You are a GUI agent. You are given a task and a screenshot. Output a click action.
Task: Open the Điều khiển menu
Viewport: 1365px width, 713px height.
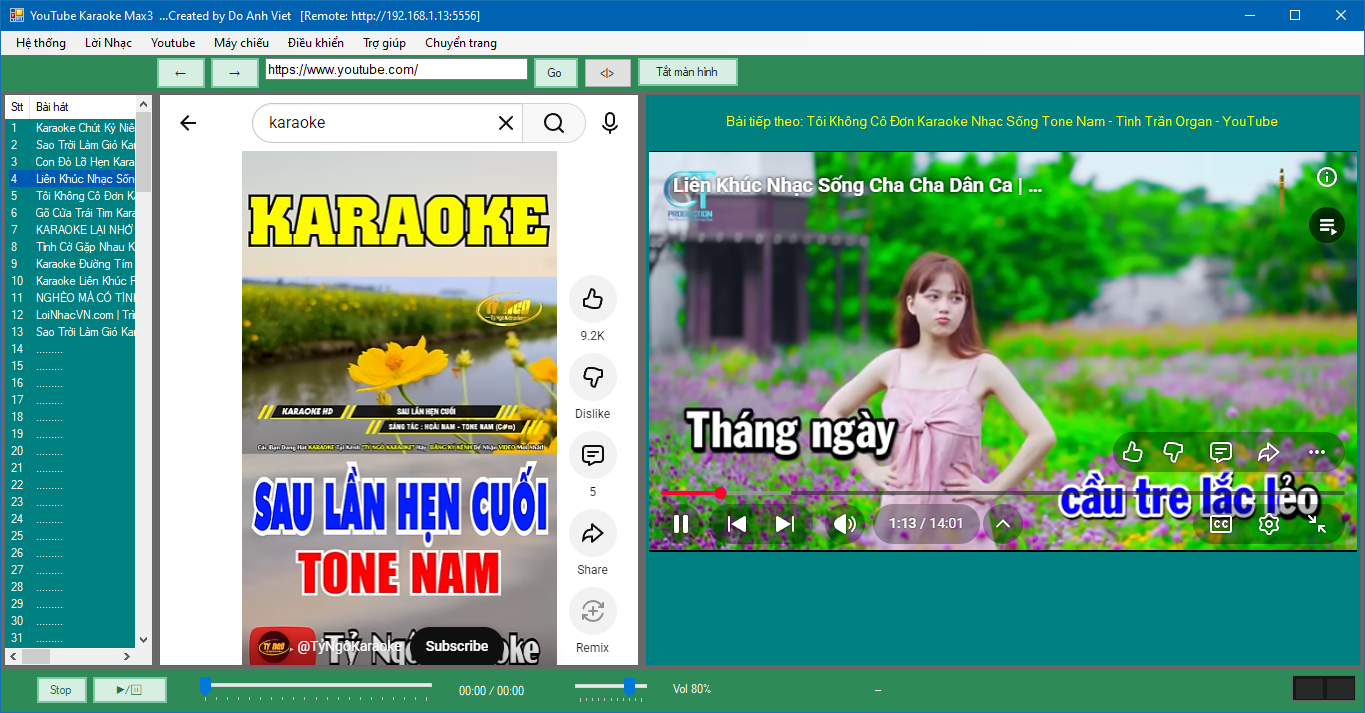click(315, 43)
